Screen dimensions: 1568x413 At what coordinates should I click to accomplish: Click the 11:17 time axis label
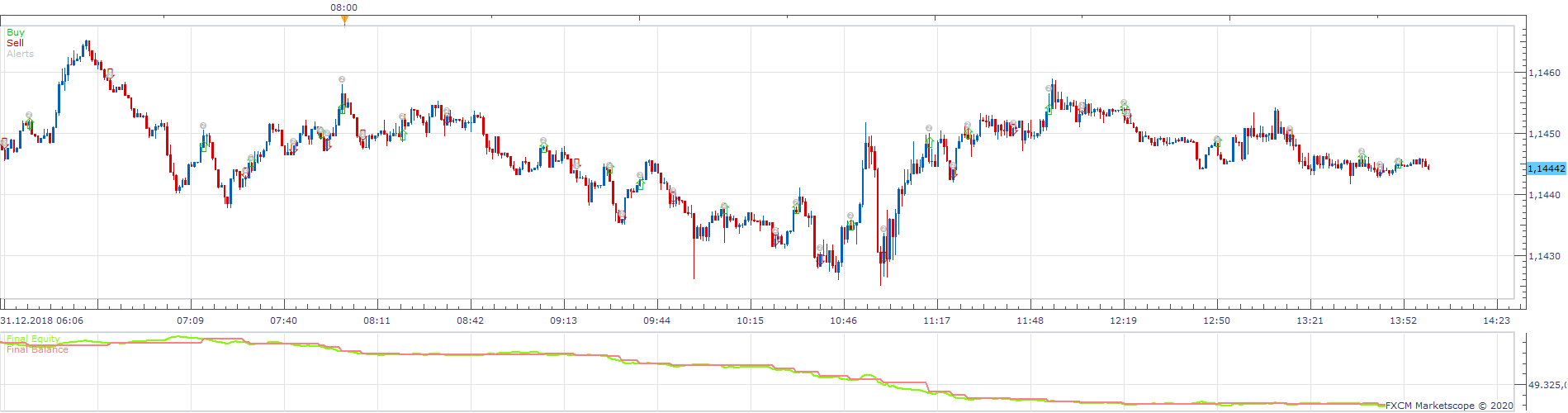pyautogui.click(x=936, y=320)
